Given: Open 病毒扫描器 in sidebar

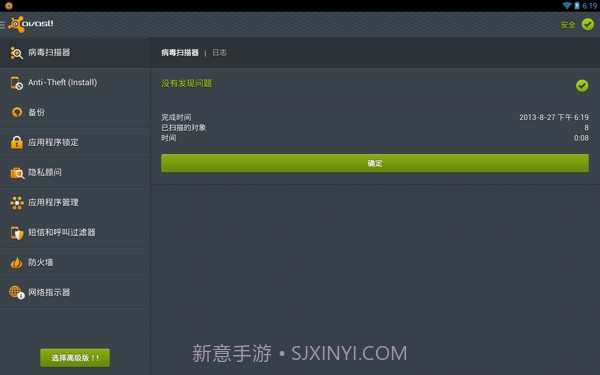Looking at the screenshot, I should [75, 53].
